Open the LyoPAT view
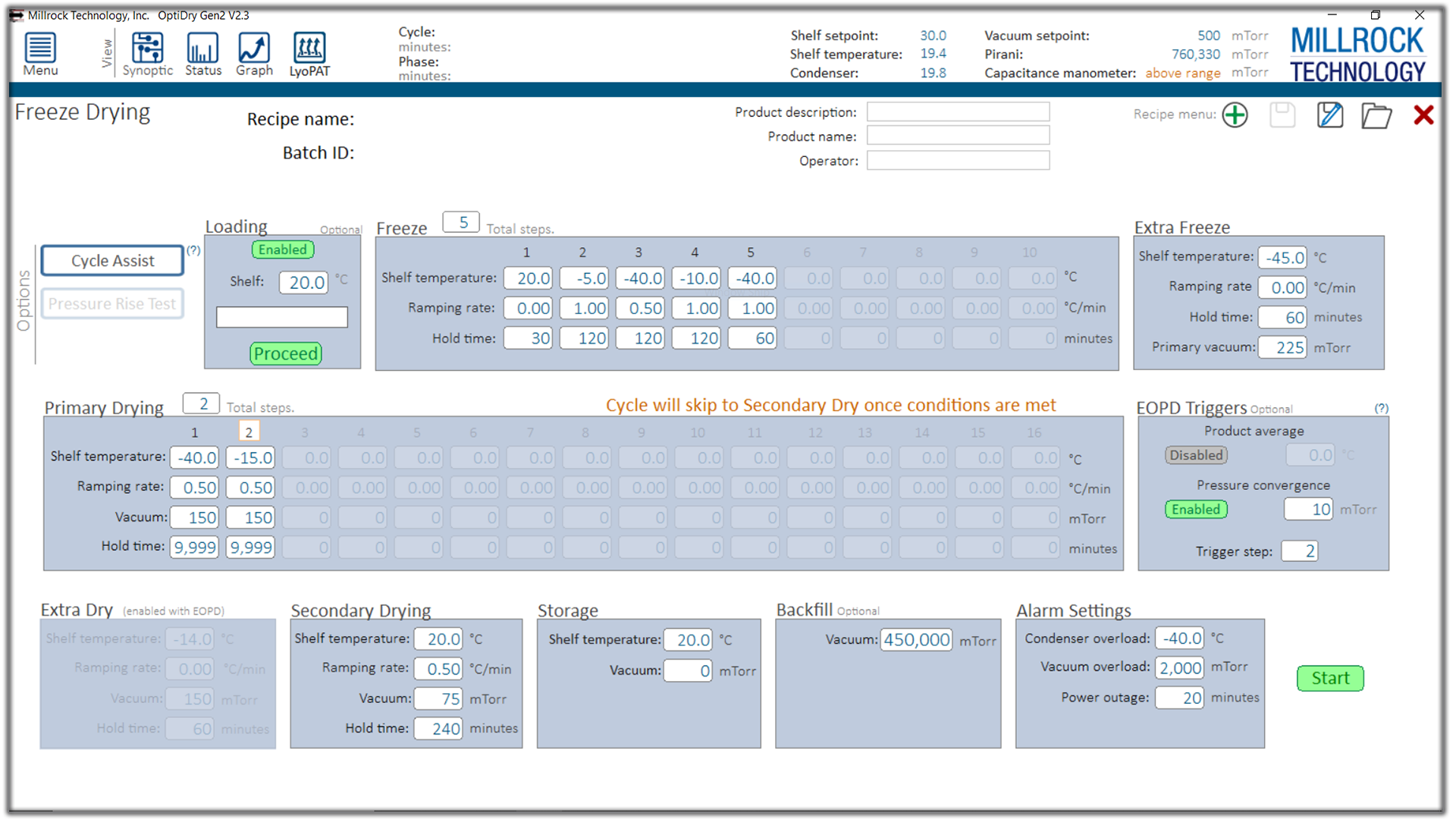The image size is (1456, 819). [x=309, y=55]
